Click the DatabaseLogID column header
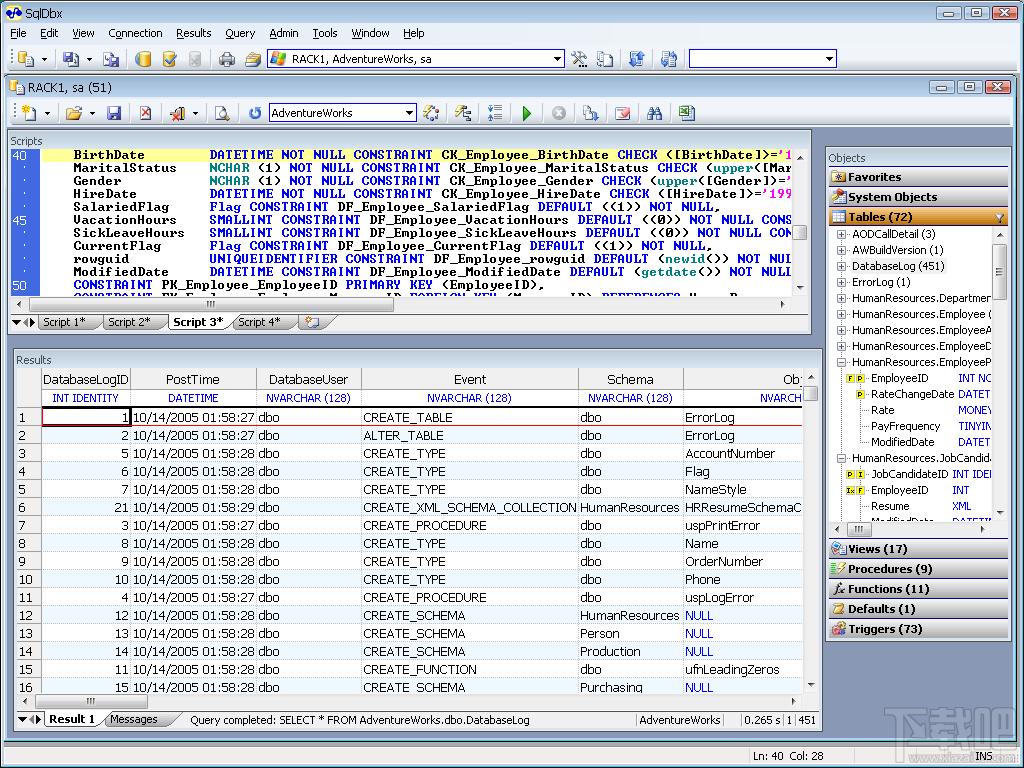Image resolution: width=1024 pixels, height=768 pixels. point(86,380)
